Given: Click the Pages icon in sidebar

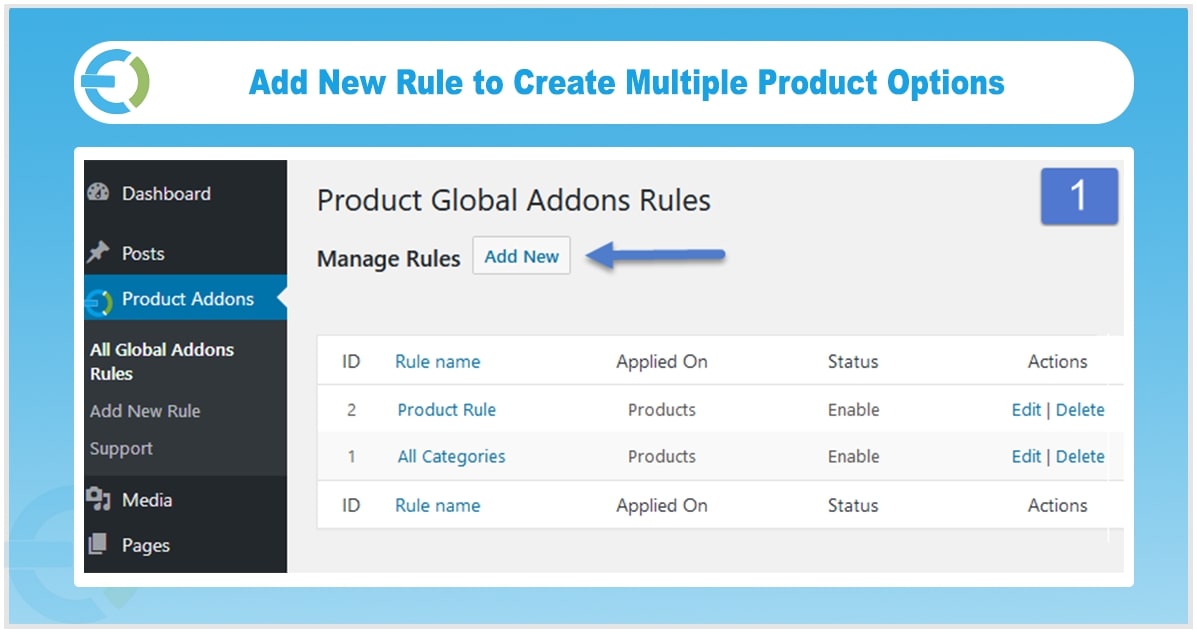Looking at the screenshot, I should tap(98, 544).
